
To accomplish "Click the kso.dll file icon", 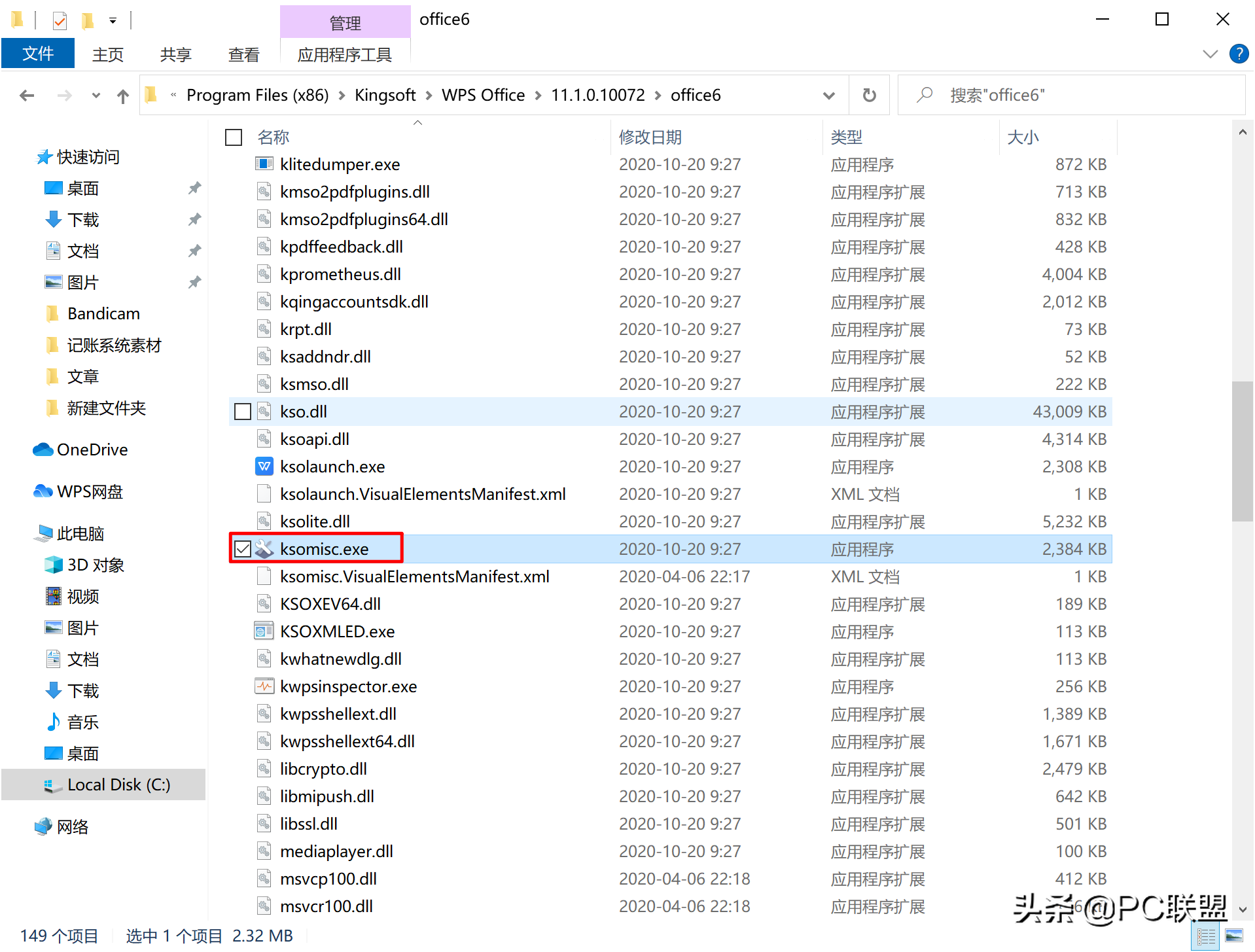I will pos(264,412).
